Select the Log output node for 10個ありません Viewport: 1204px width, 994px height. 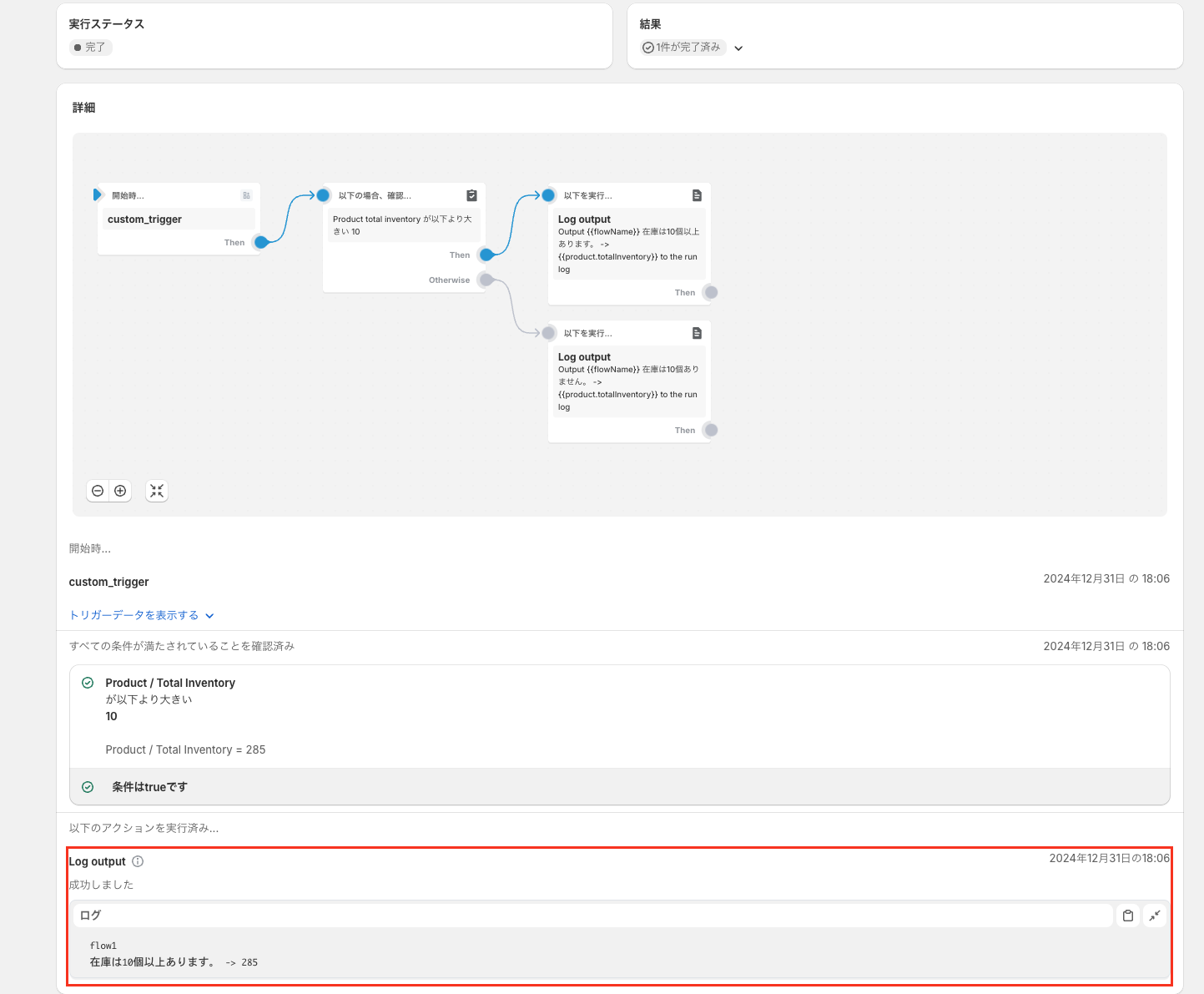pos(630,381)
